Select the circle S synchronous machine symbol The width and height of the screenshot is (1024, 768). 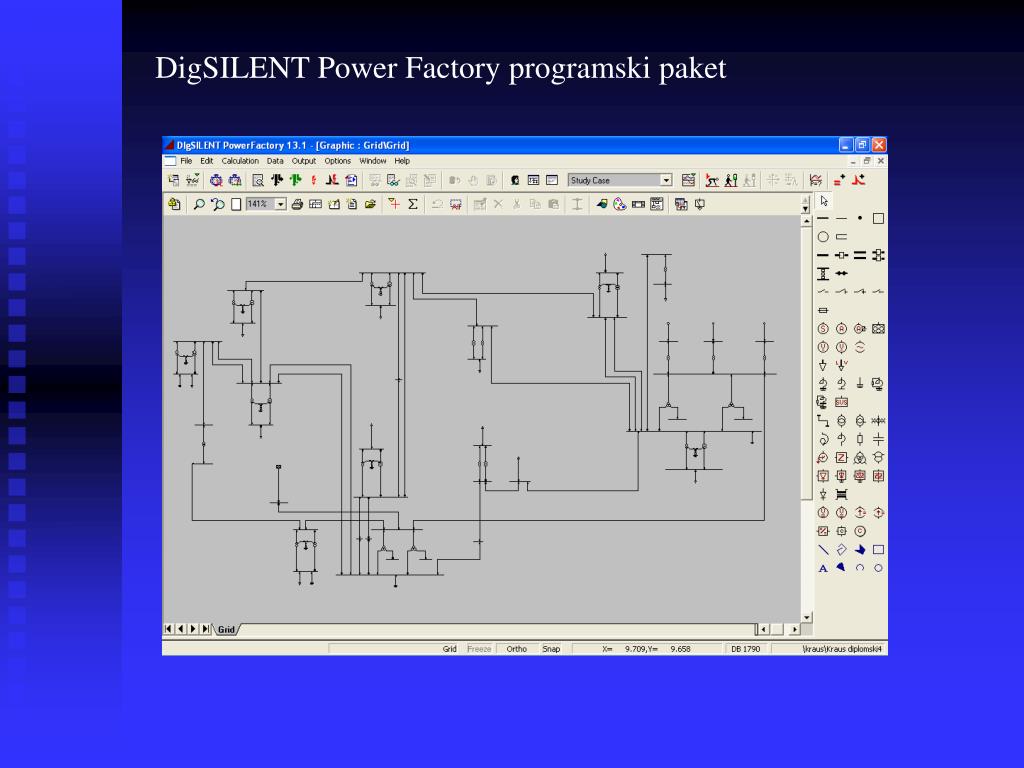(x=823, y=328)
